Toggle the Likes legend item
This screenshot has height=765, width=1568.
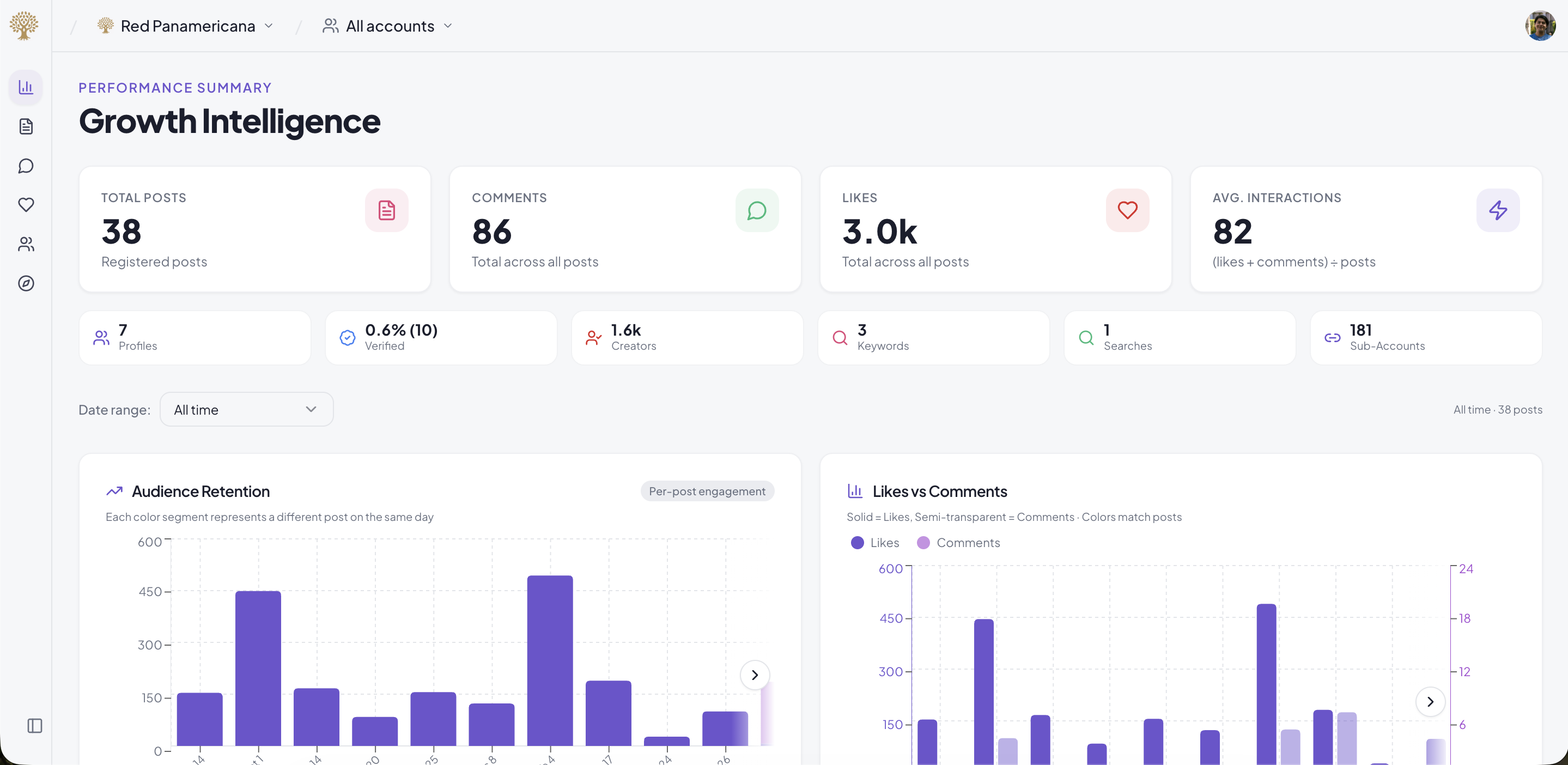click(874, 543)
